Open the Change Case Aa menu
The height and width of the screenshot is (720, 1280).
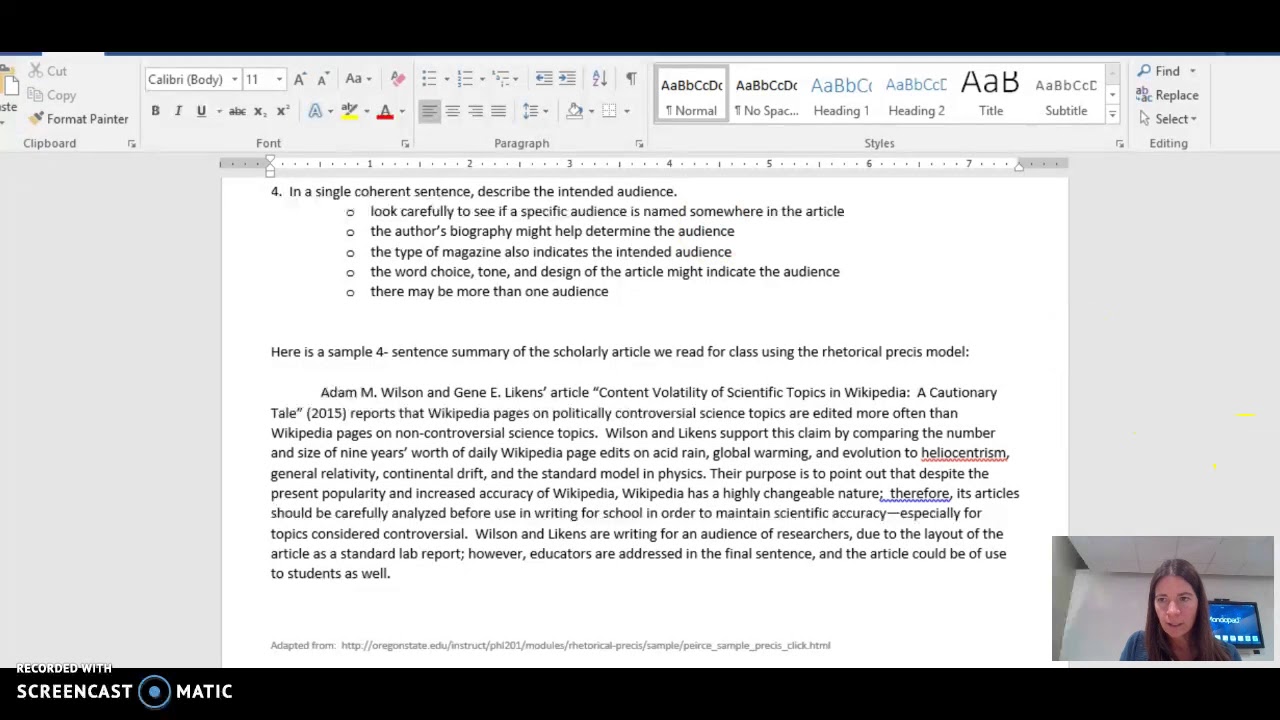pos(358,79)
